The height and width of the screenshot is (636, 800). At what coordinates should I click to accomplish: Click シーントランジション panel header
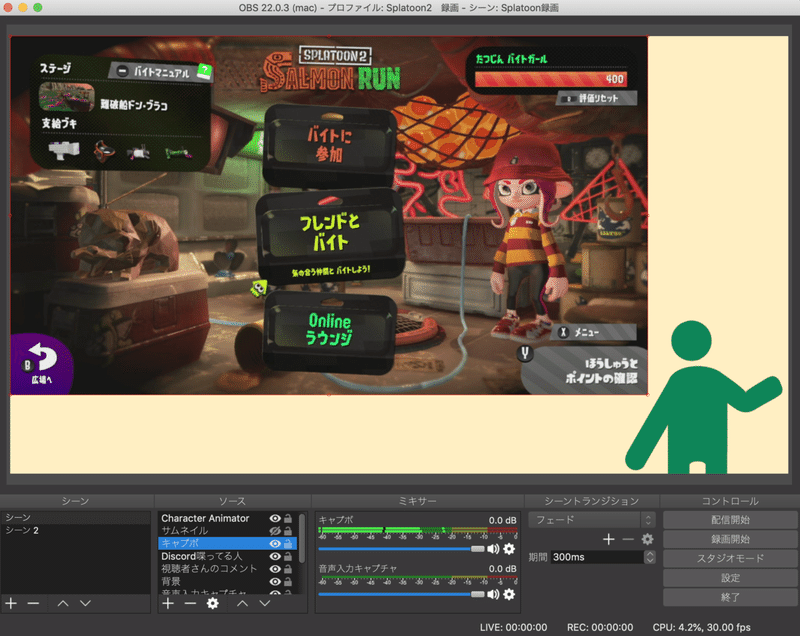(591, 501)
